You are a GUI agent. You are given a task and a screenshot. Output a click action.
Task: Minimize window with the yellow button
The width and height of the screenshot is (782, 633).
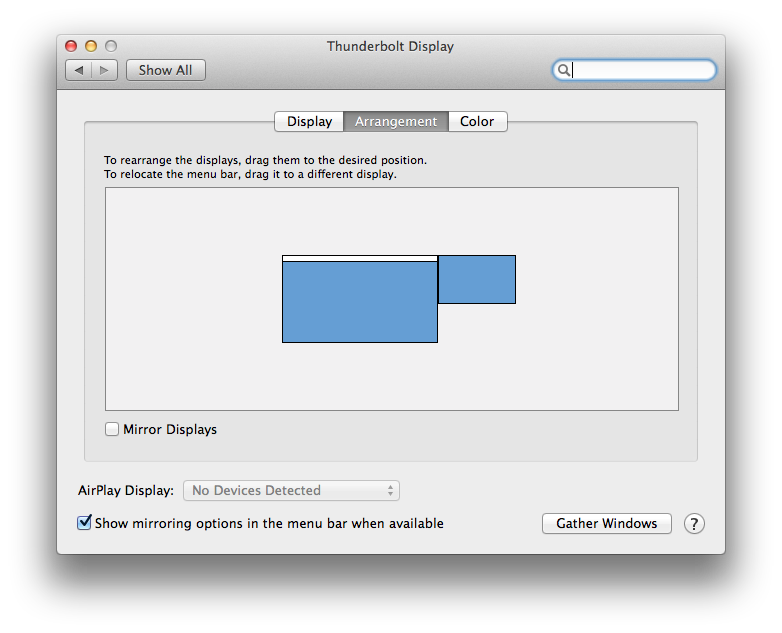point(91,46)
